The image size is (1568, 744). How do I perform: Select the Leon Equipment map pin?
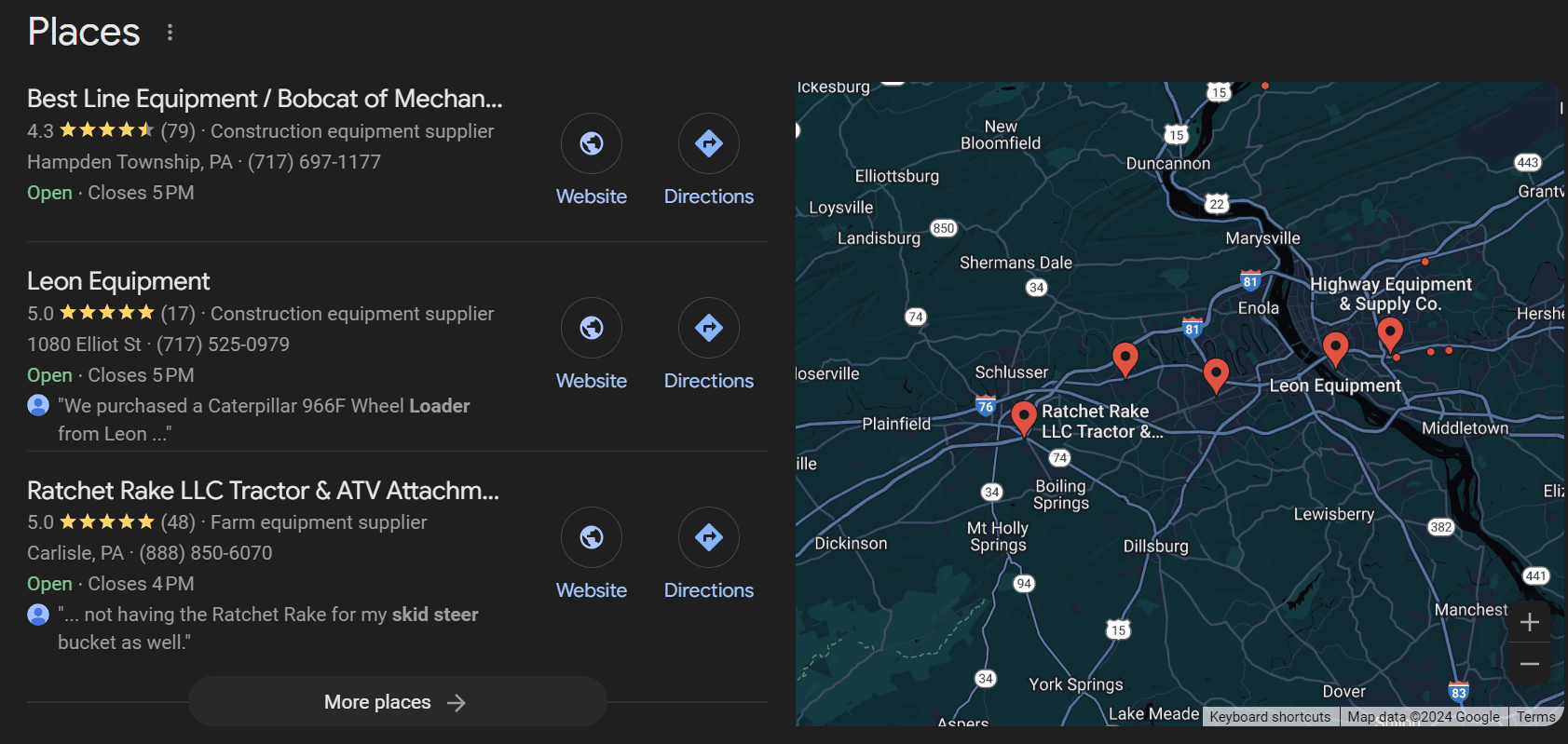click(x=1335, y=349)
